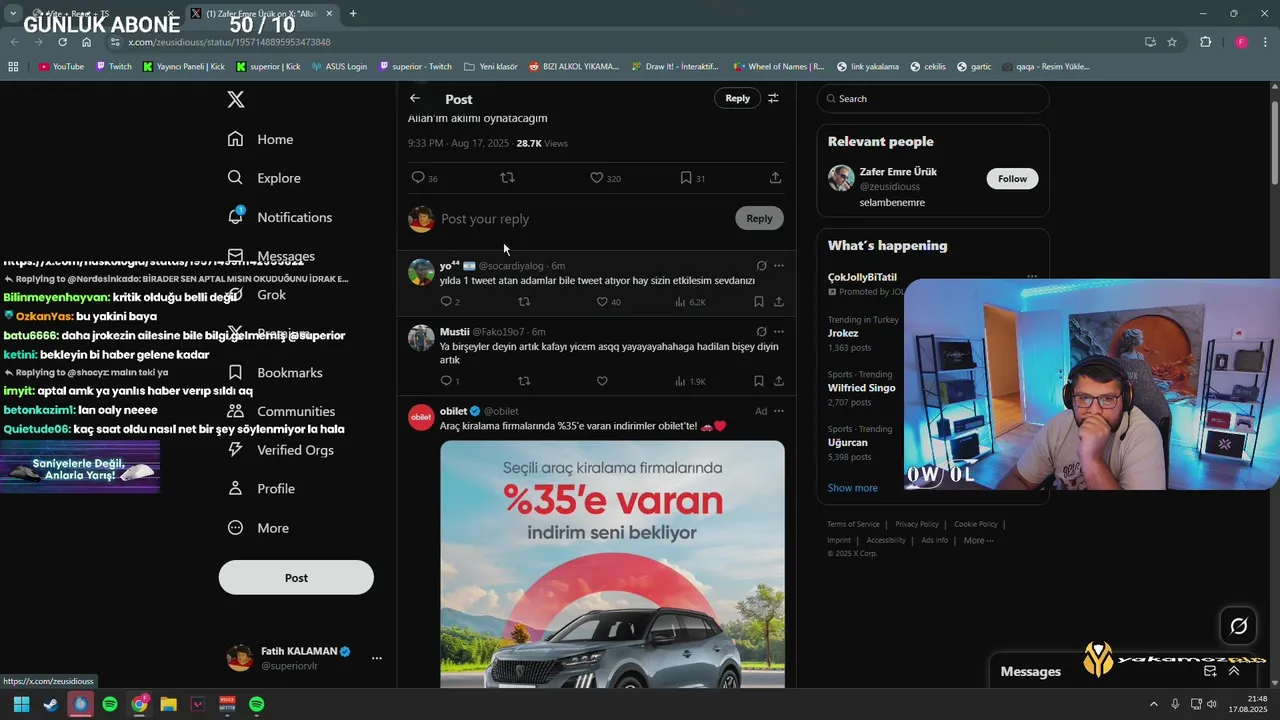Screen dimensions: 1280x720
Task: Click the large Post button
Action: pyautogui.click(x=296, y=578)
